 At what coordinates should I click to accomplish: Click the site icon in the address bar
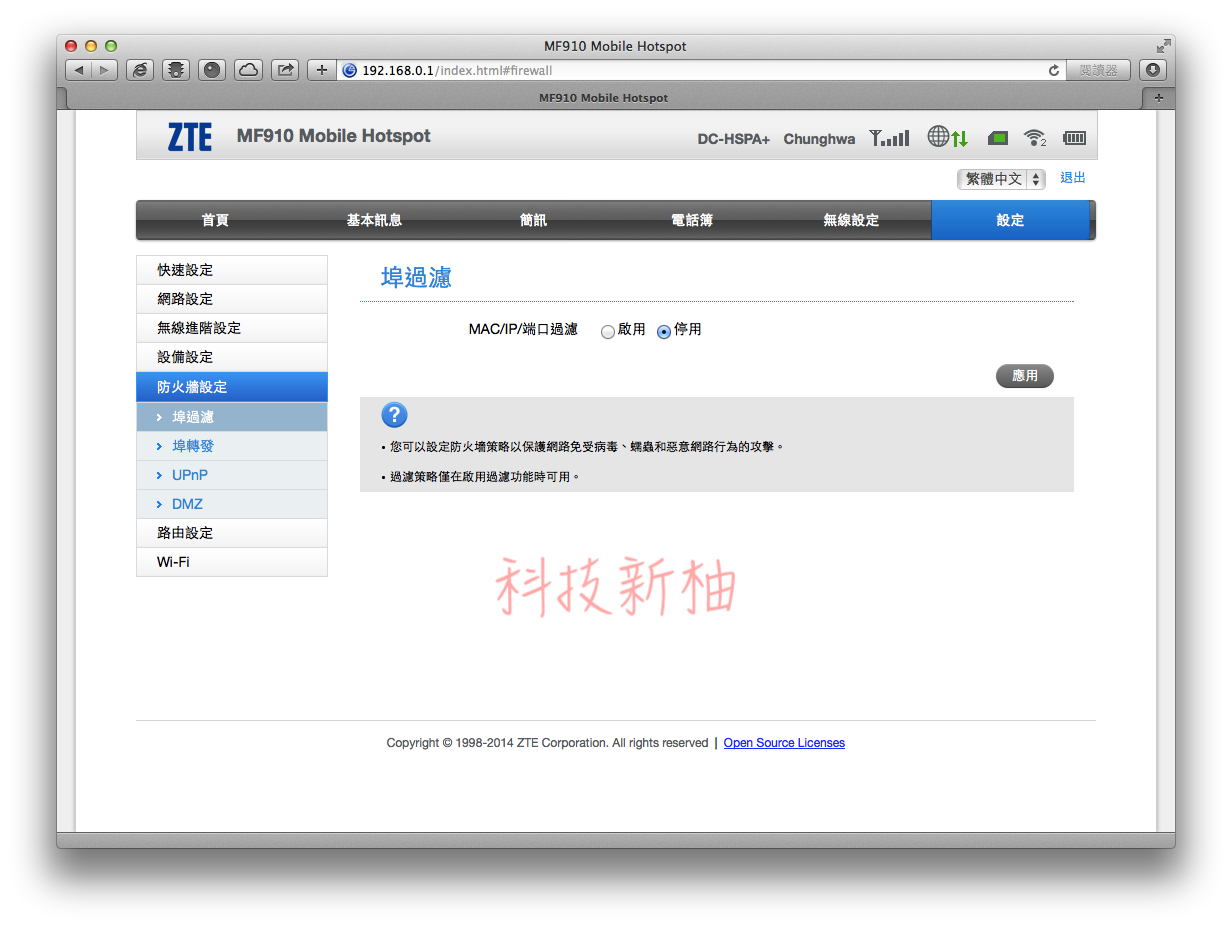tap(349, 71)
